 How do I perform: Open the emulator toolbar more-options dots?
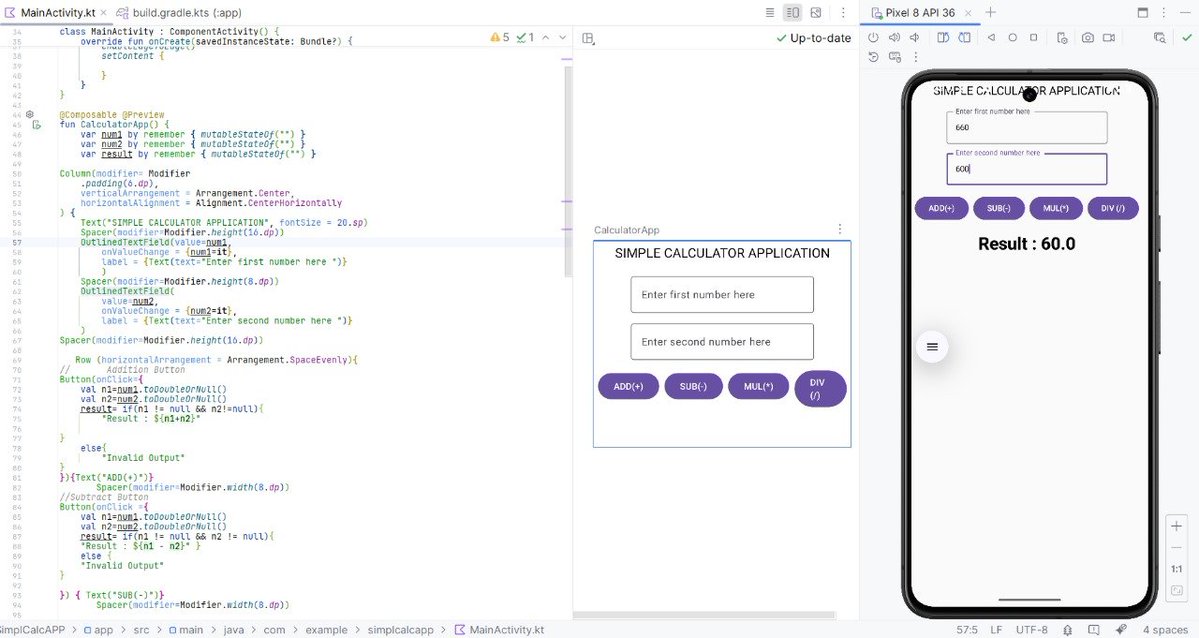pyautogui.click(x=915, y=57)
